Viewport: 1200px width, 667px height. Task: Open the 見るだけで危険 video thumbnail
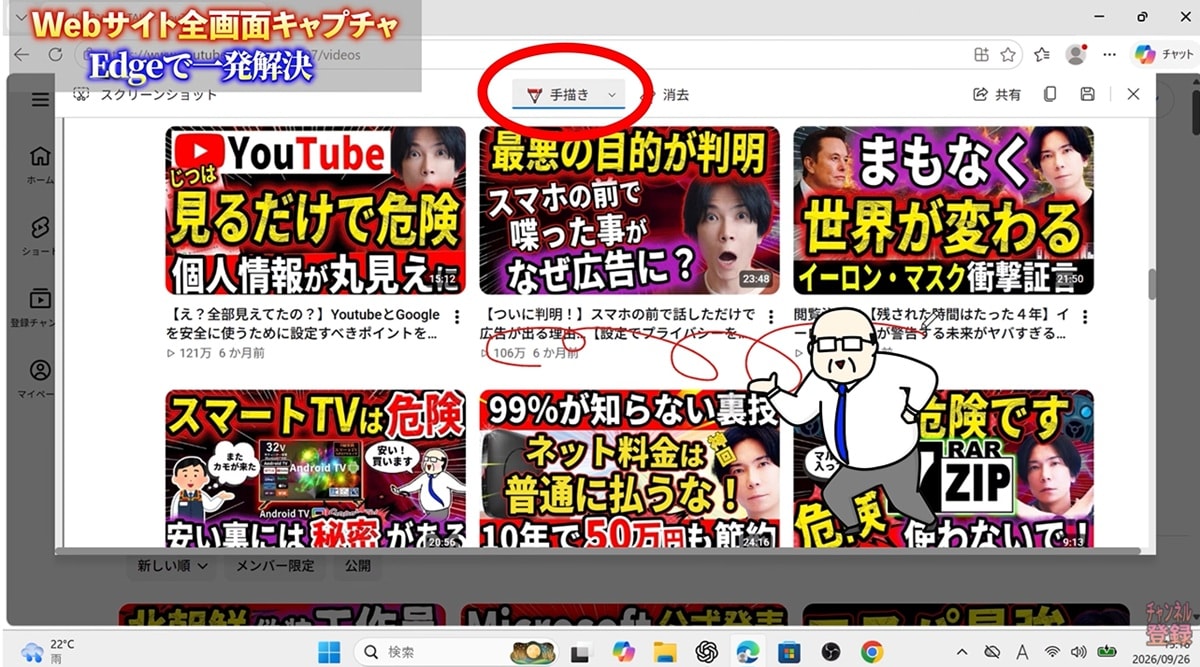coord(315,210)
